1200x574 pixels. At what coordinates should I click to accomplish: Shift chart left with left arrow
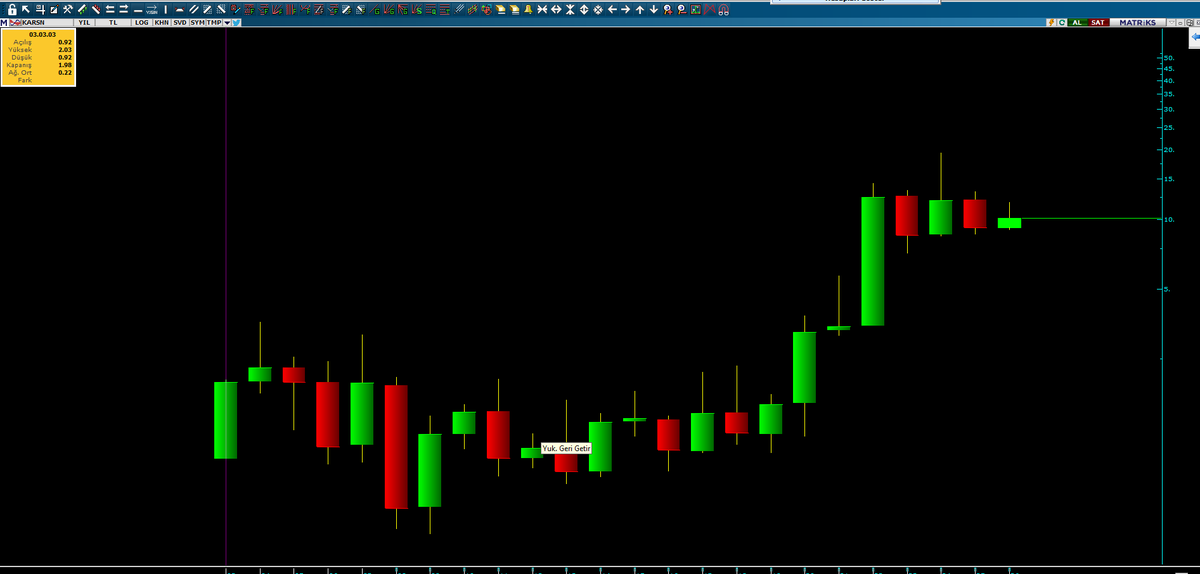click(x=612, y=9)
